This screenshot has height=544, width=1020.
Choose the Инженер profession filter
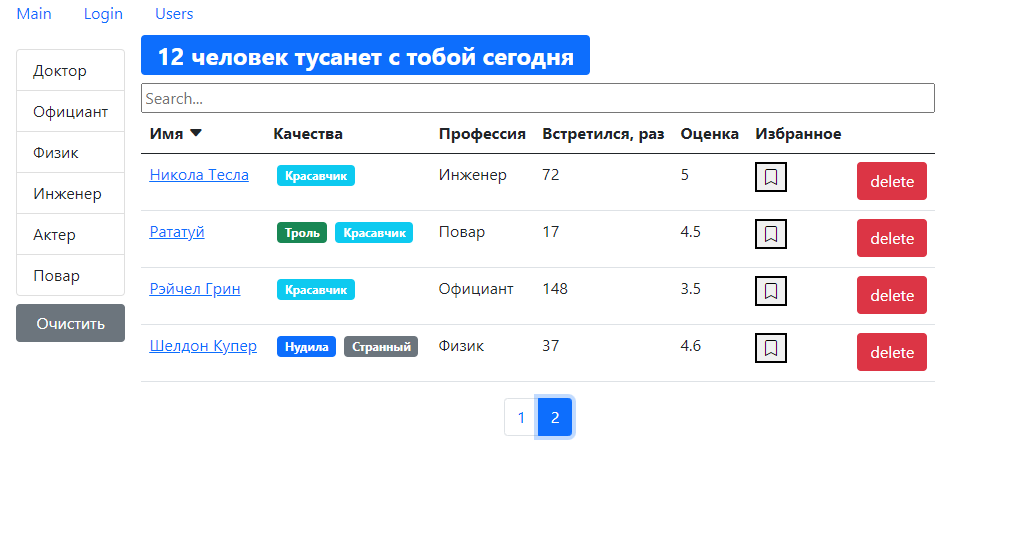[70, 193]
